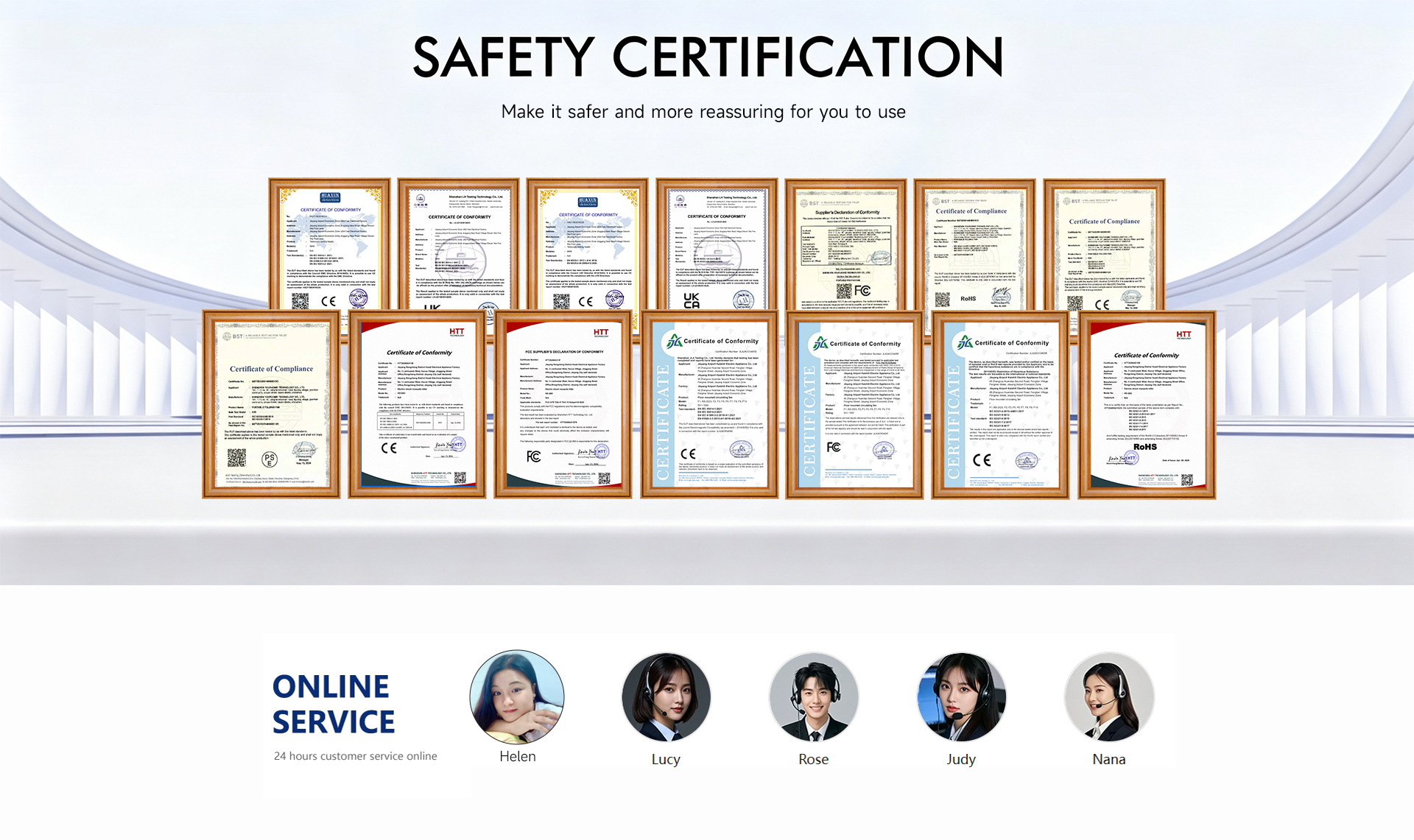
Task: Select Rose's headset portrait
Action: 814,697
